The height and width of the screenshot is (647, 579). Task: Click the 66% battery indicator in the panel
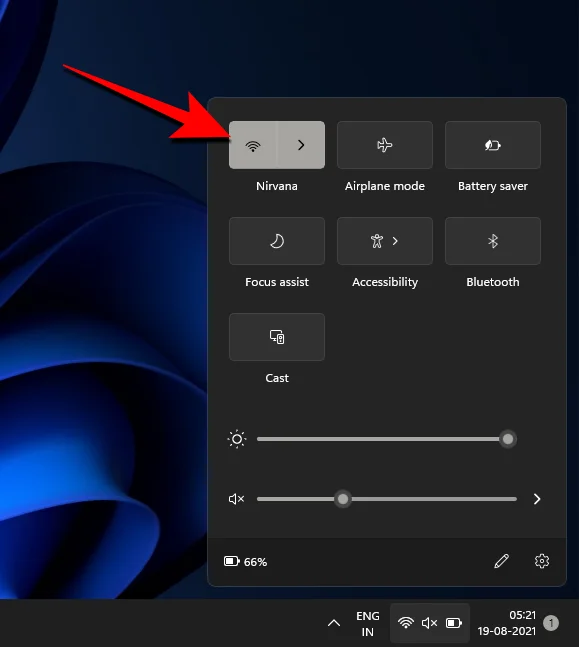pos(246,562)
